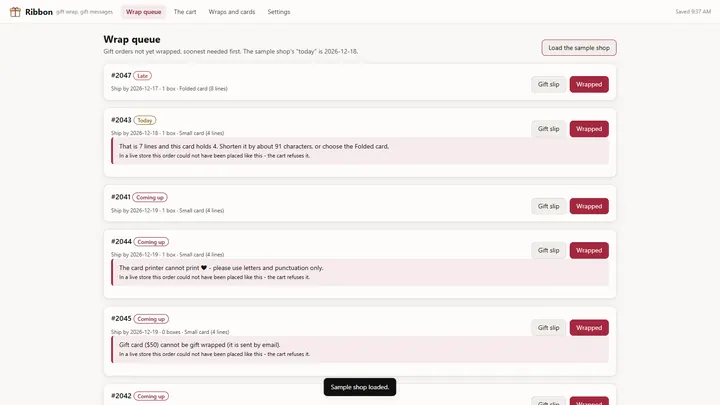Mark order #2041 as Wrapped

(589, 206)
